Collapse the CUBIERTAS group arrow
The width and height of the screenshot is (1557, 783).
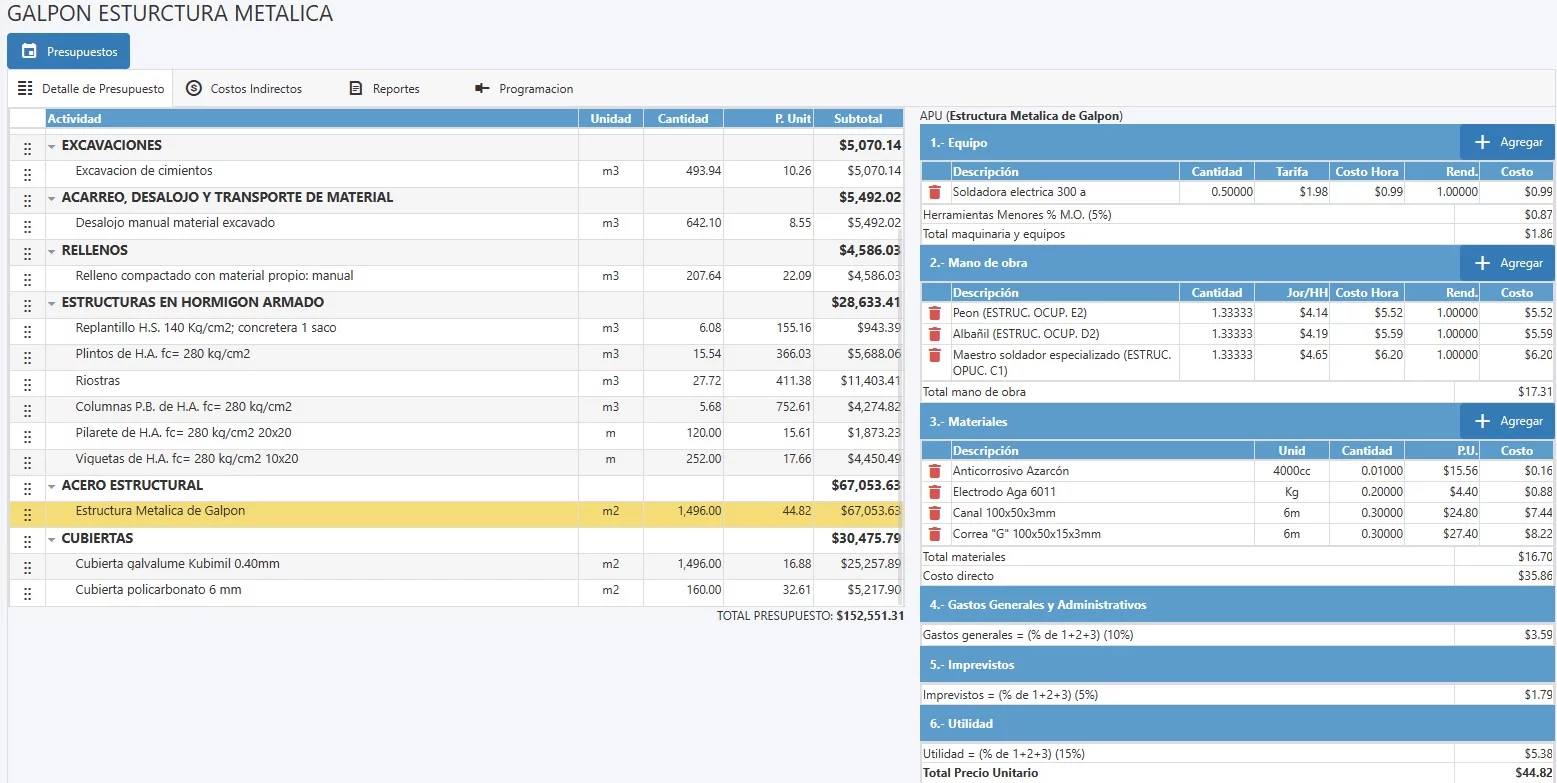pos(52,539)
